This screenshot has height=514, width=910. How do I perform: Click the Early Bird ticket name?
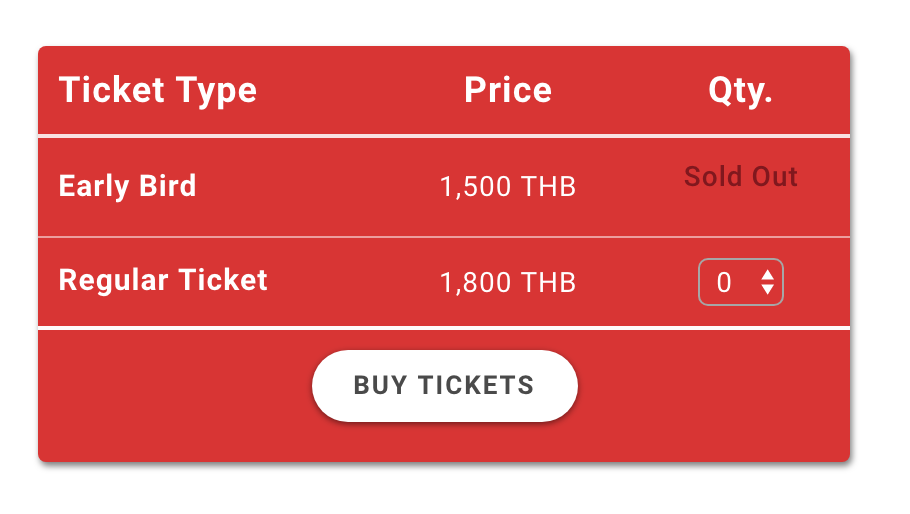pyautogui.click(x=128, y=186)
